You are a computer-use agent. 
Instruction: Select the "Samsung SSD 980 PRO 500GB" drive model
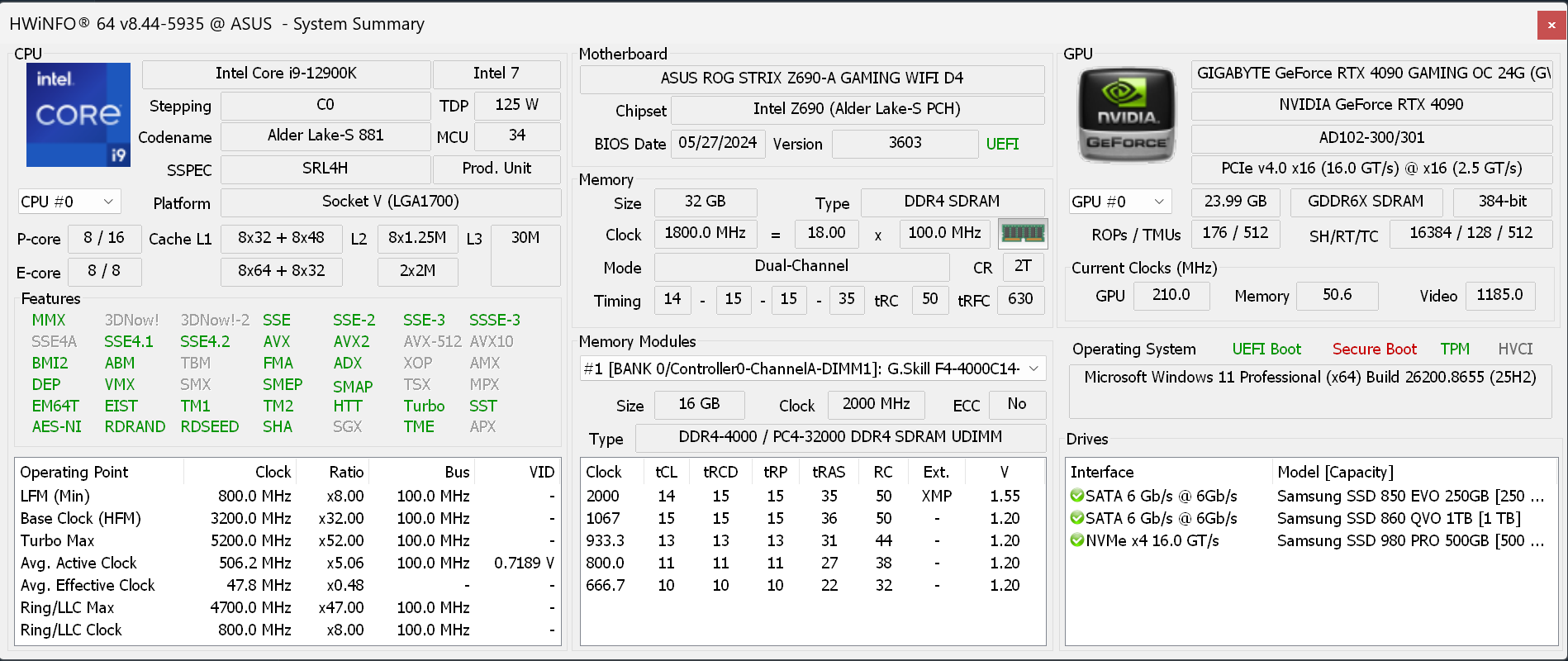pos(1410,540)
